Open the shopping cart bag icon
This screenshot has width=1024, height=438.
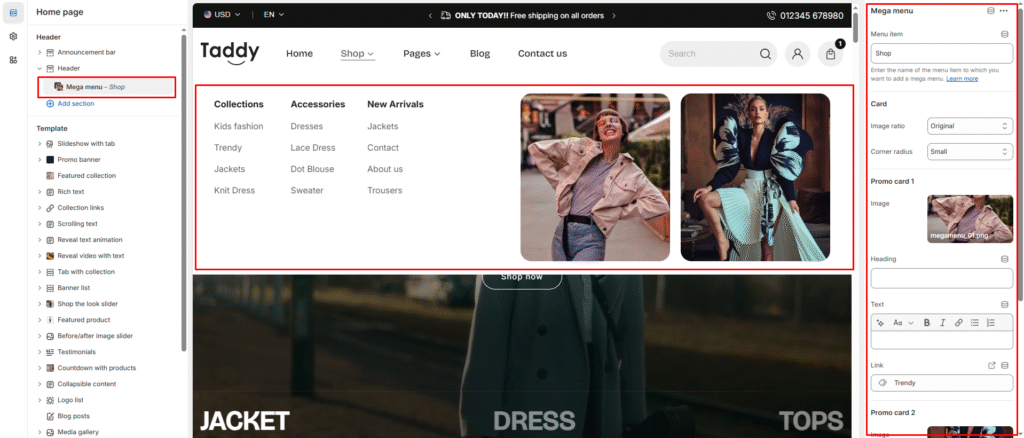click(831, 55)
